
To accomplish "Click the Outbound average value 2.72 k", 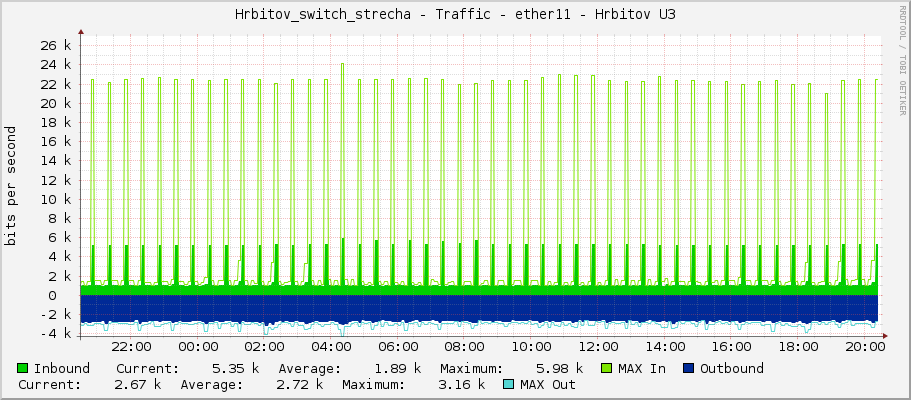I will 300,384.
